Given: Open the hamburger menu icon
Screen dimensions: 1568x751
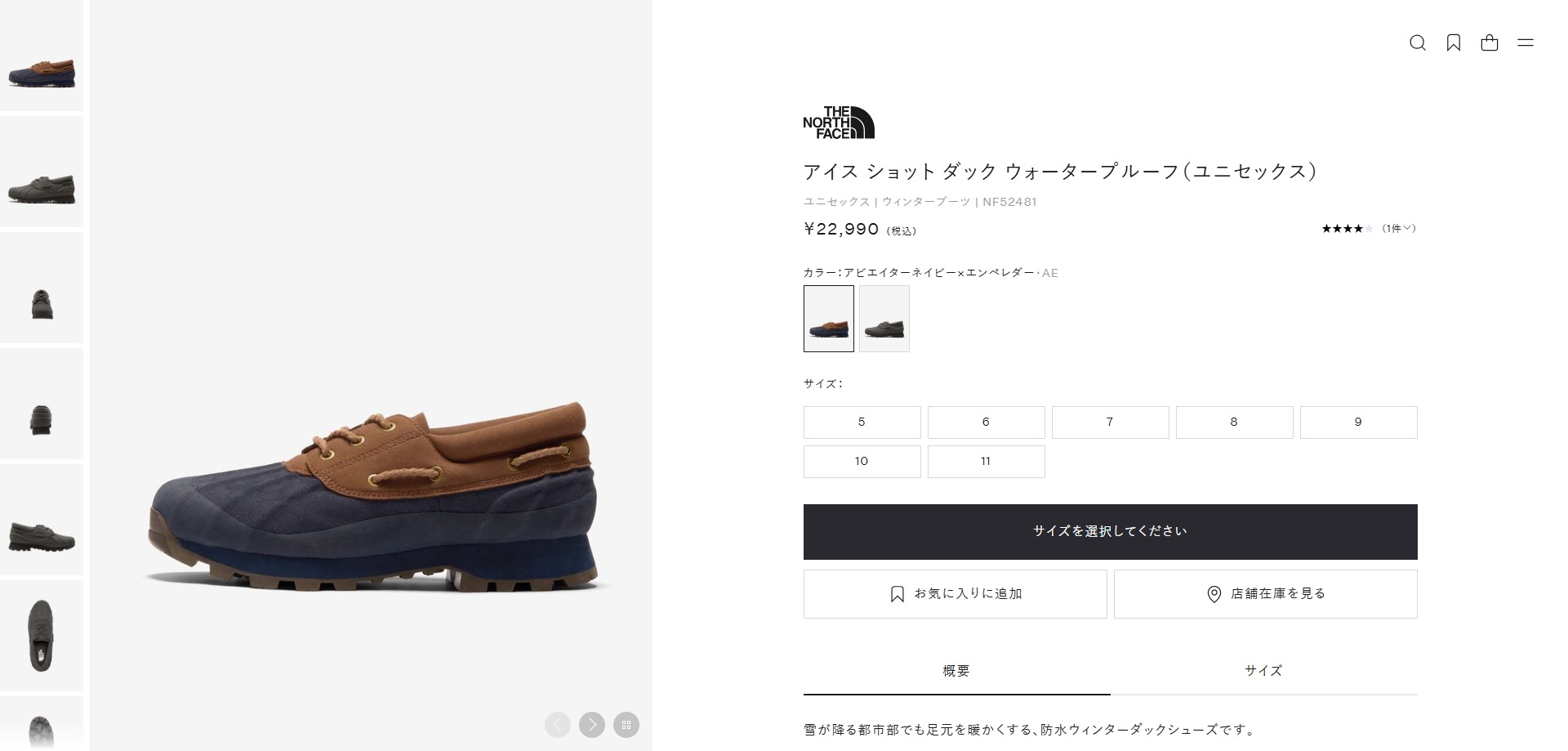Looking at the screenshot, I should coord(1526,42).
